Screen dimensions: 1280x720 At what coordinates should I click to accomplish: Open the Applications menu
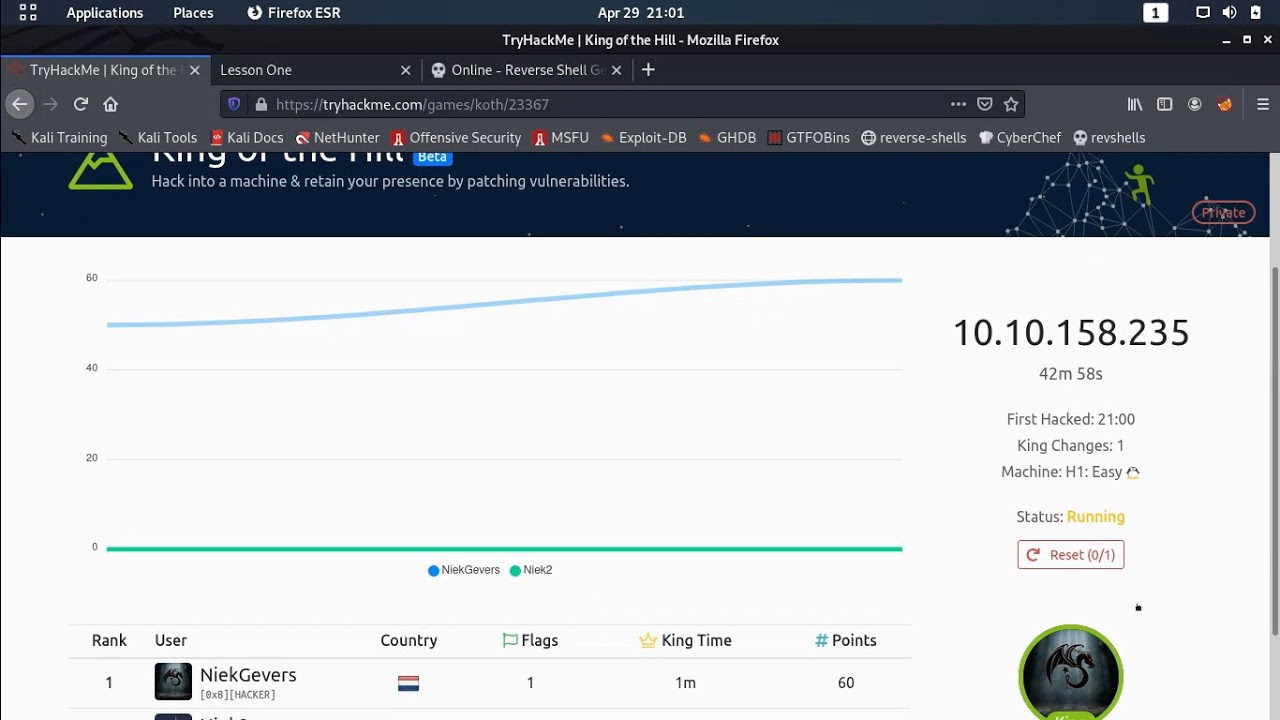[104, 13]
